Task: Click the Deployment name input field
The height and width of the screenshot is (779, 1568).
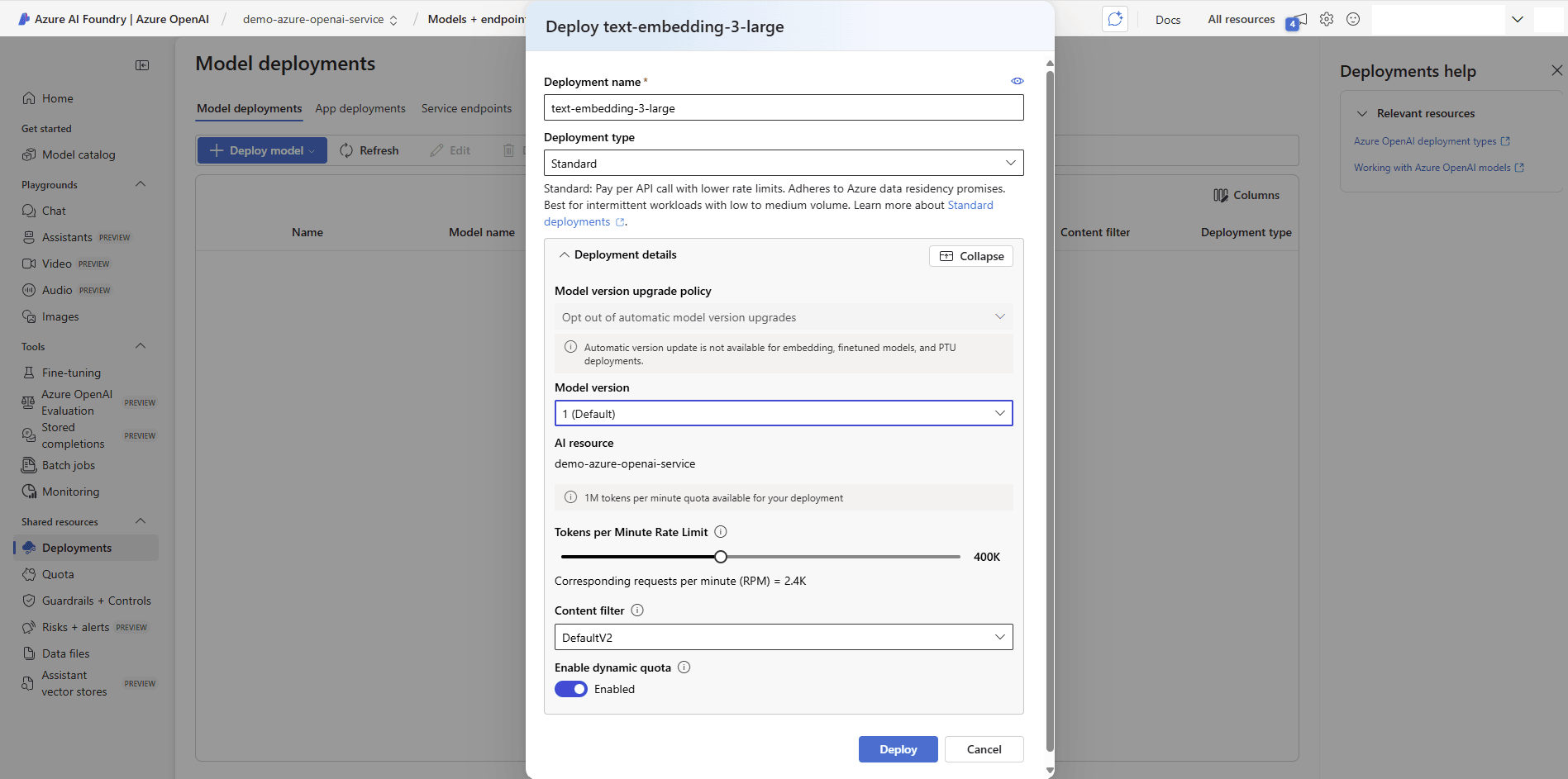Action: click(783, 107)
